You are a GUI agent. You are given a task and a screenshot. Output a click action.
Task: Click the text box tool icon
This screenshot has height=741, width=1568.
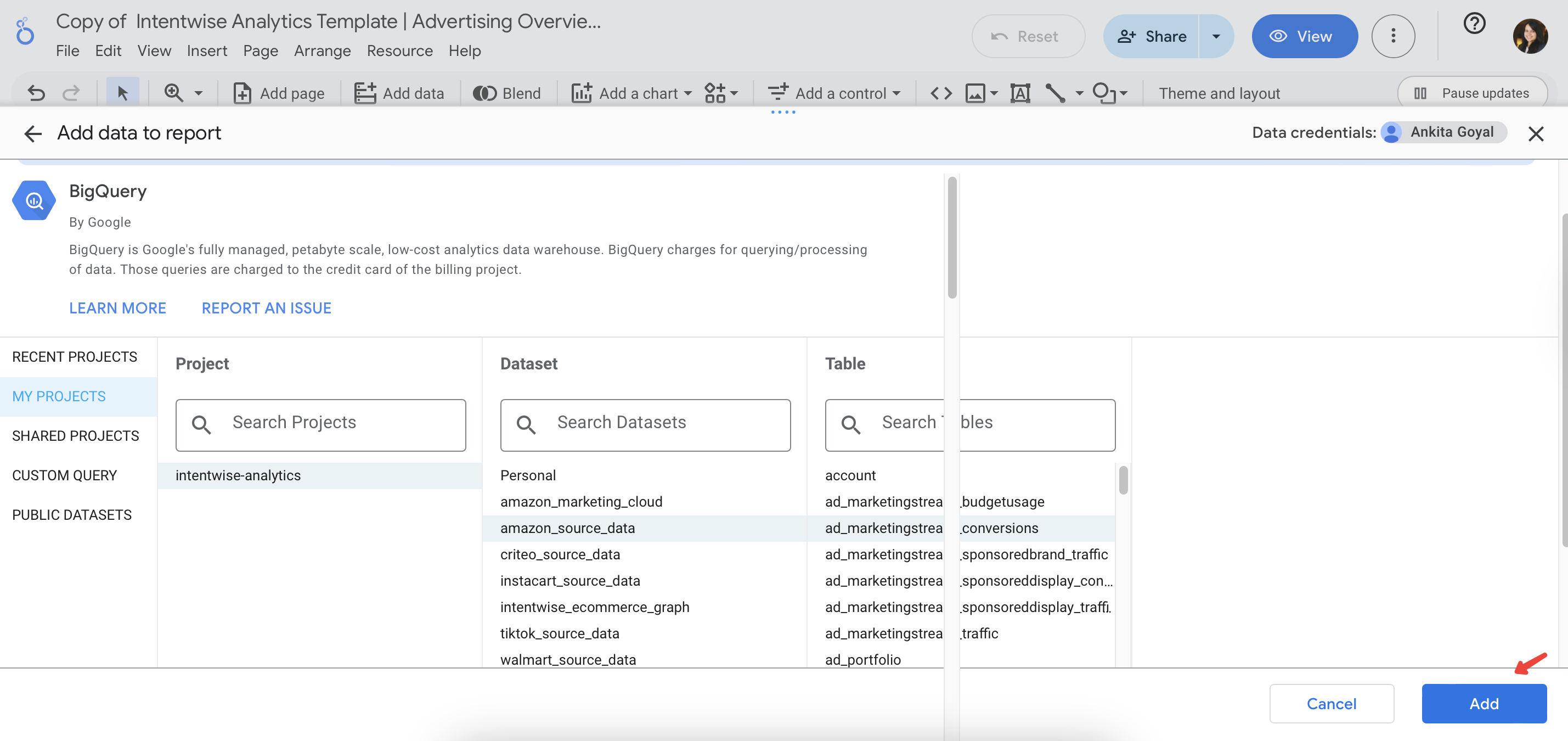click(1019, 93)
